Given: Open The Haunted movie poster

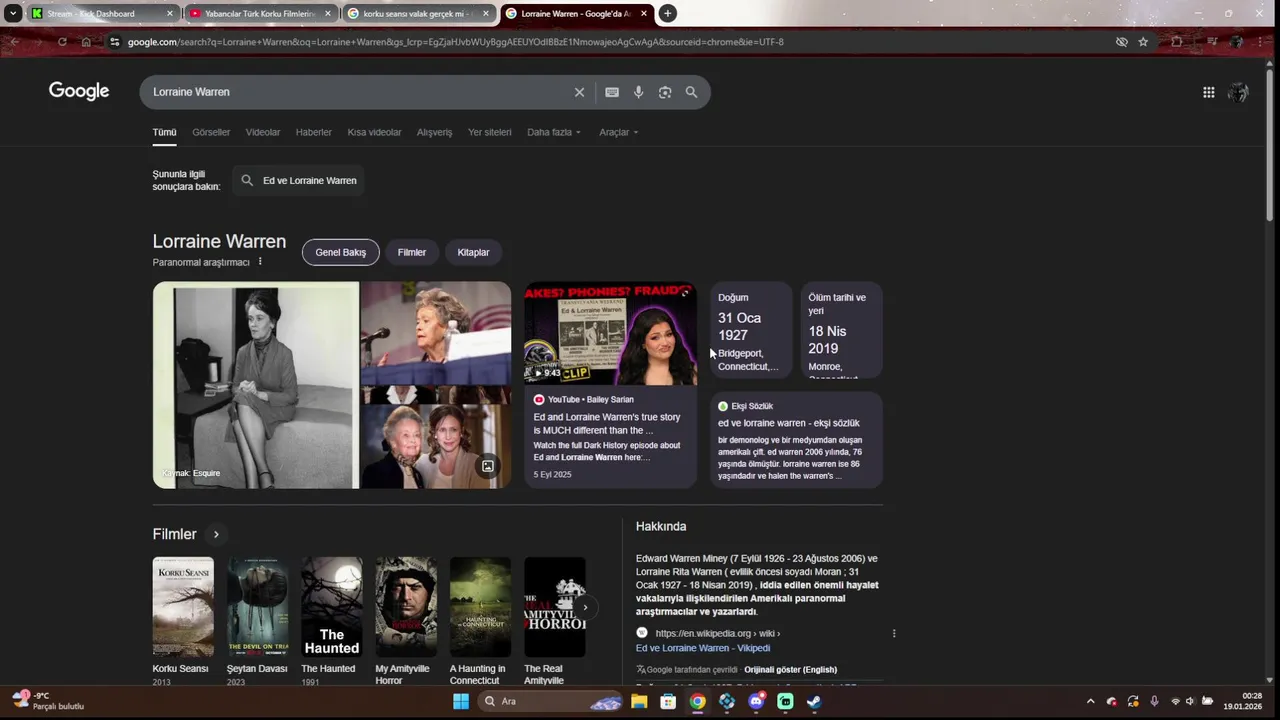Looking at the screenshot, I should pos(332,607).
